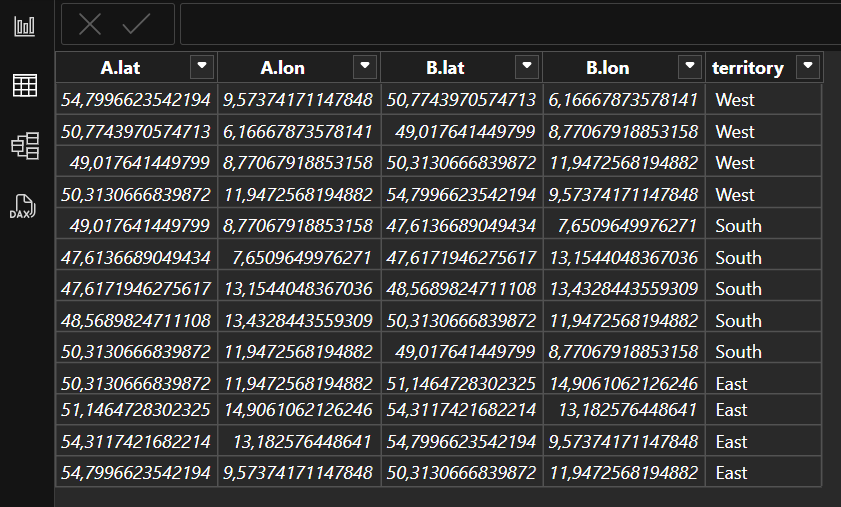The width and height of the screenshot is (841, 507).
Task: Select B.lat cell 50,7743970574713
Action: tap(462, 100)
